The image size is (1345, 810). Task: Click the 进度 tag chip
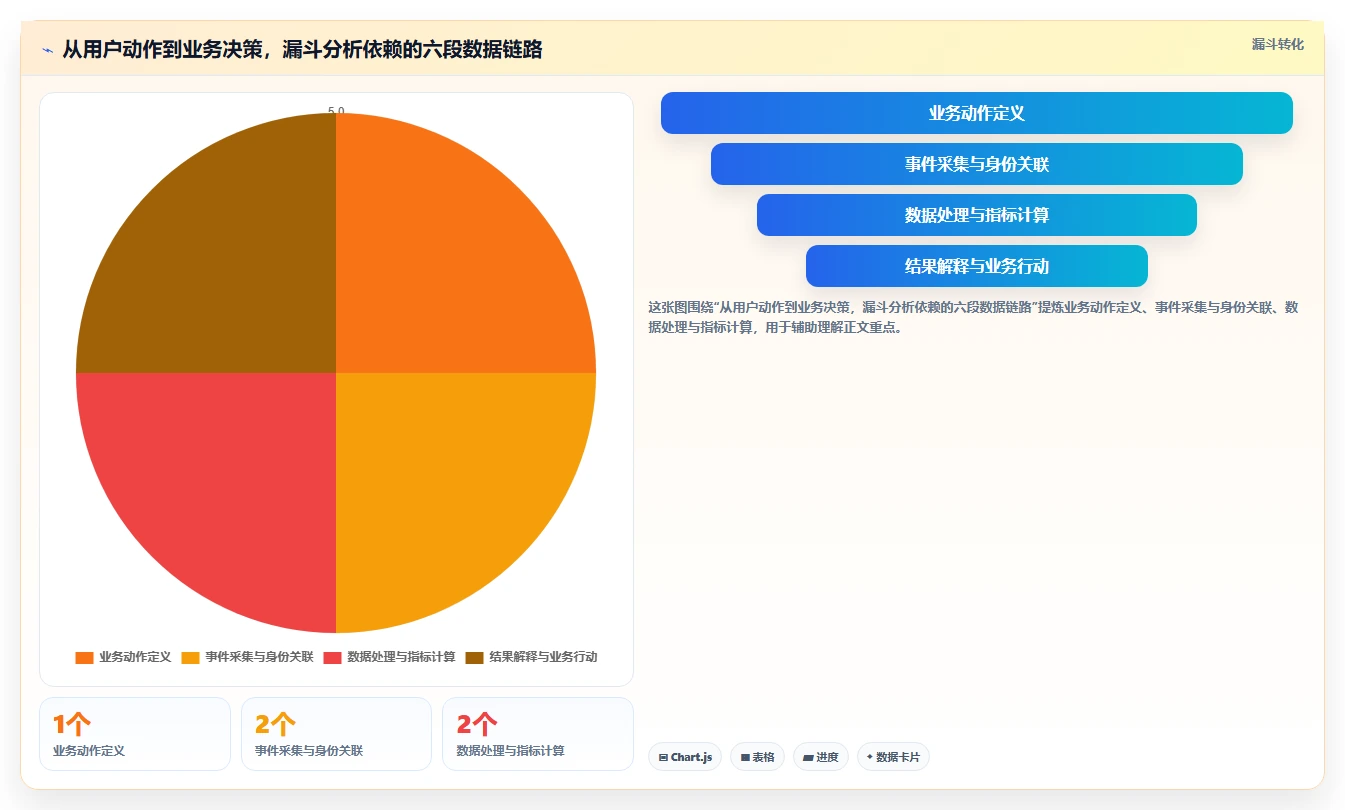[x=821, y=757]
